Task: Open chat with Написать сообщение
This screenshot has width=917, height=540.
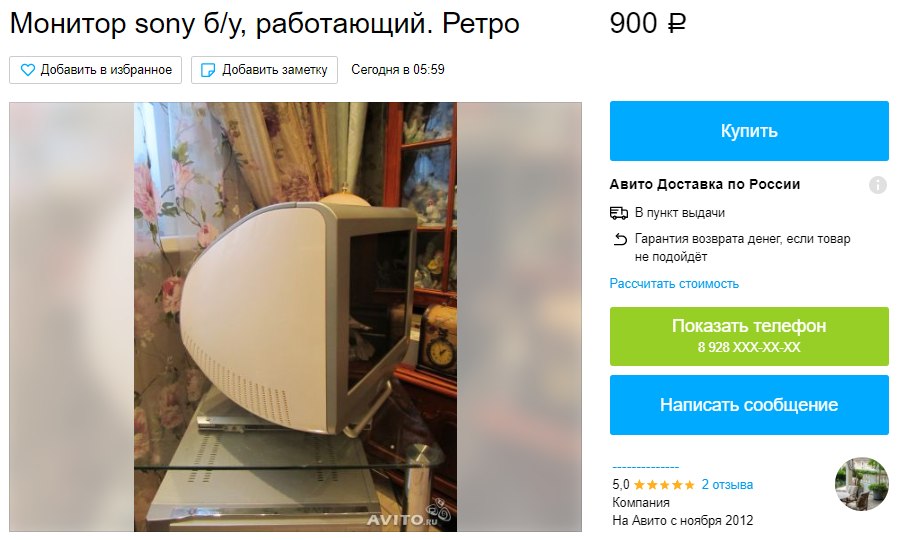Action: click(749, 405)
